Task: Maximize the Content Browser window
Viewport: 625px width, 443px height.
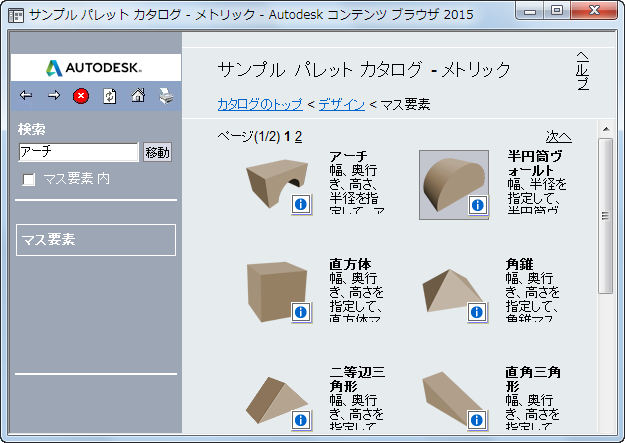Action: (x=557, y=10)
